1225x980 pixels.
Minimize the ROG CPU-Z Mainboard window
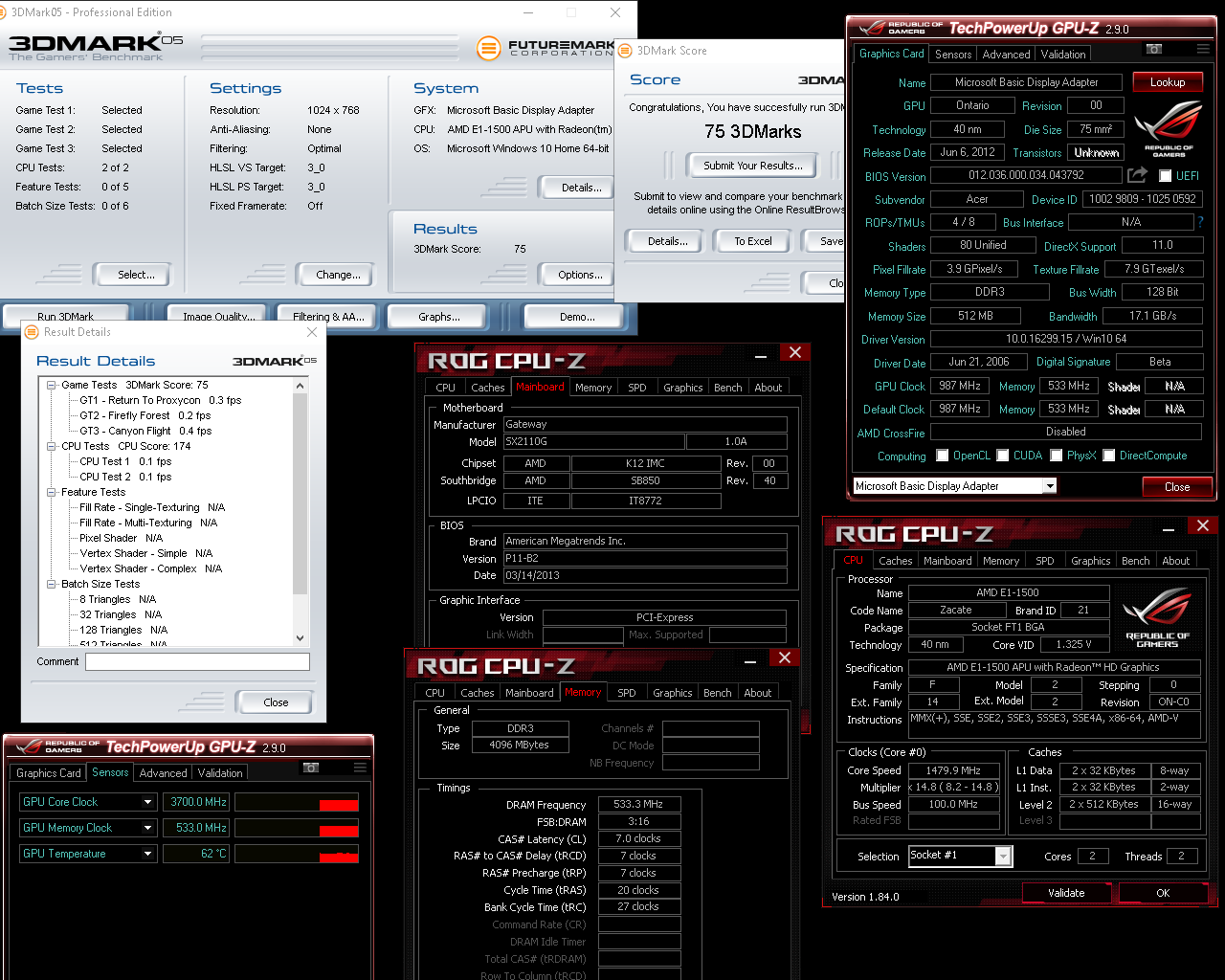click(761, 356)
